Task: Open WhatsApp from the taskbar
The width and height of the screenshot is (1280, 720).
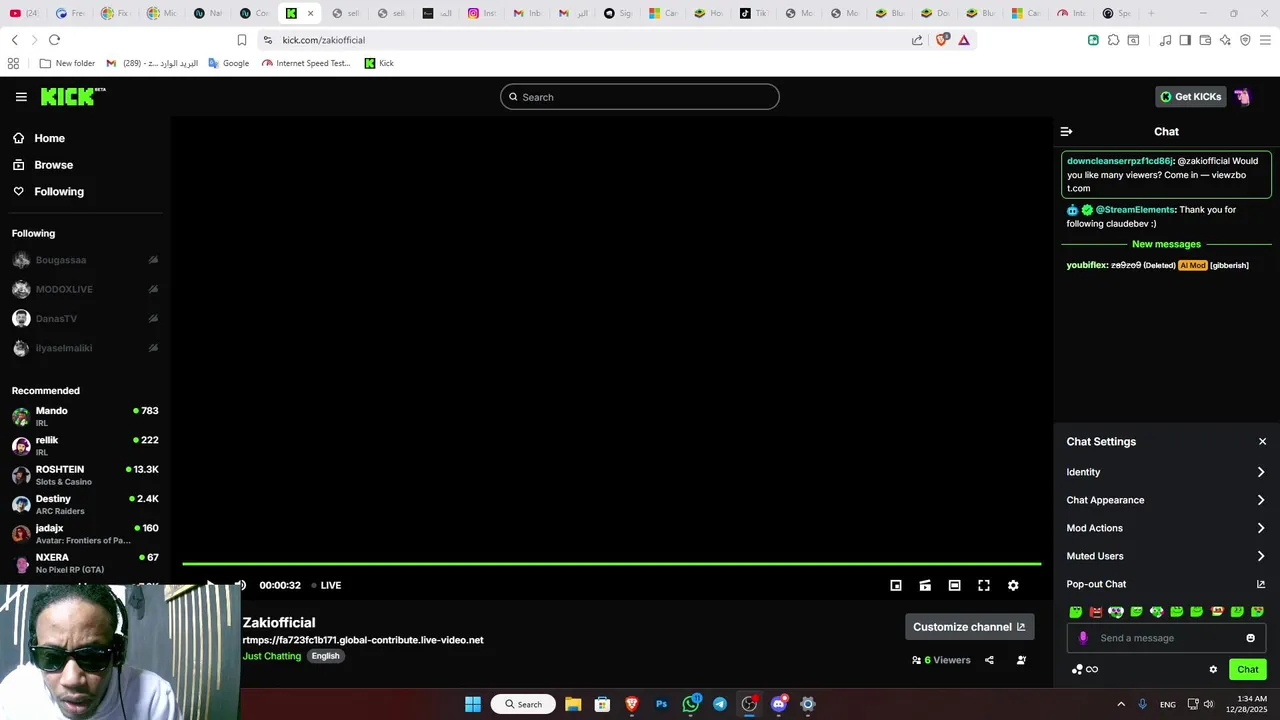Action: 691,704
